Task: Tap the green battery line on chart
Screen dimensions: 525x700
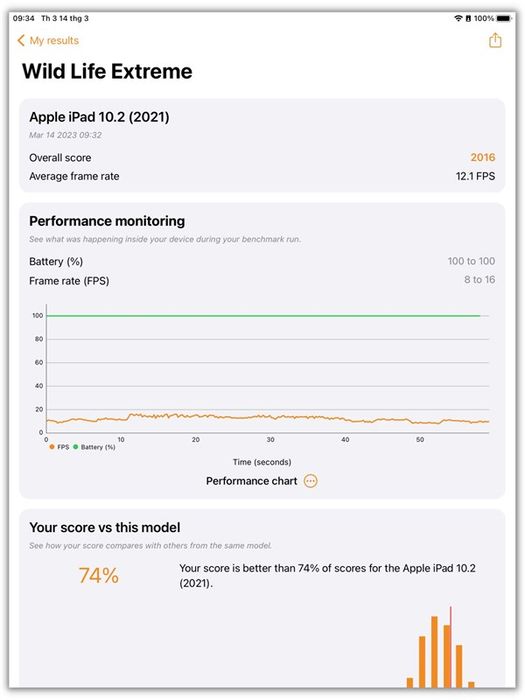Action: pyautogui.click(x=263, y=316)
